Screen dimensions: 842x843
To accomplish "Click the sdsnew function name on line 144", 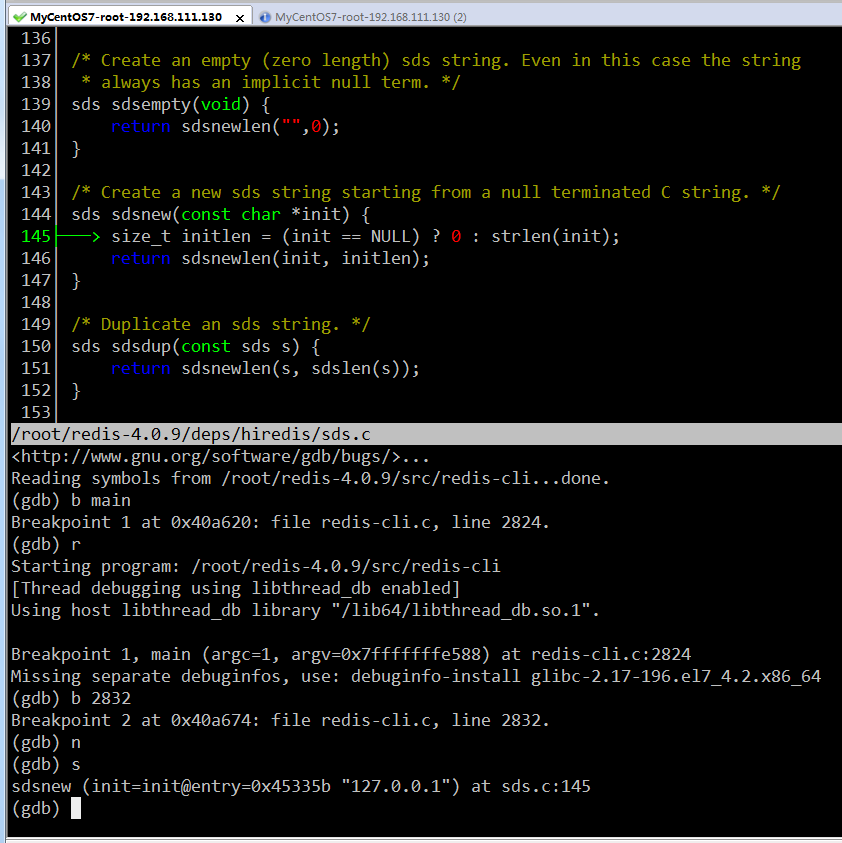I will click(135, 215).
